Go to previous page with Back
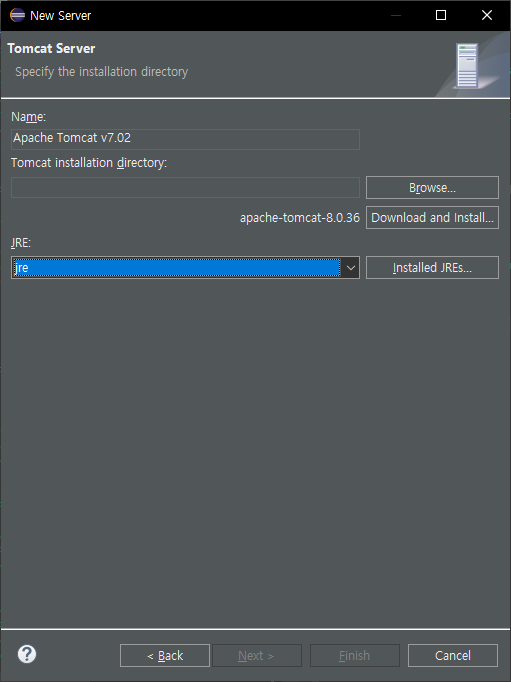511x682 pixels. 165,655
